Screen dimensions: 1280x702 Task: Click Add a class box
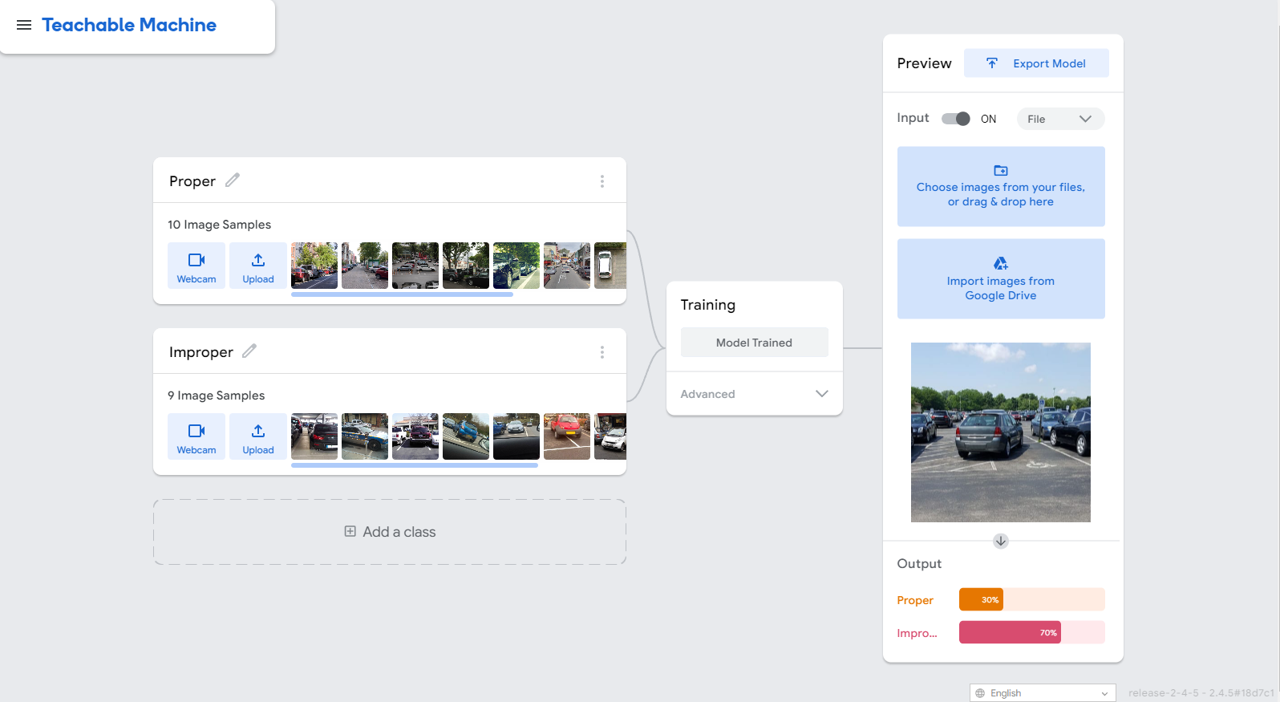click(390, 532)
